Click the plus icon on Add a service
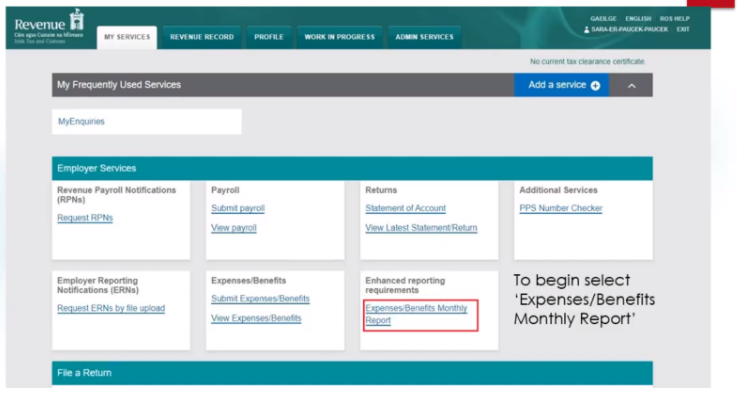The width and height of the screenshot is (737, 409). 595,85
